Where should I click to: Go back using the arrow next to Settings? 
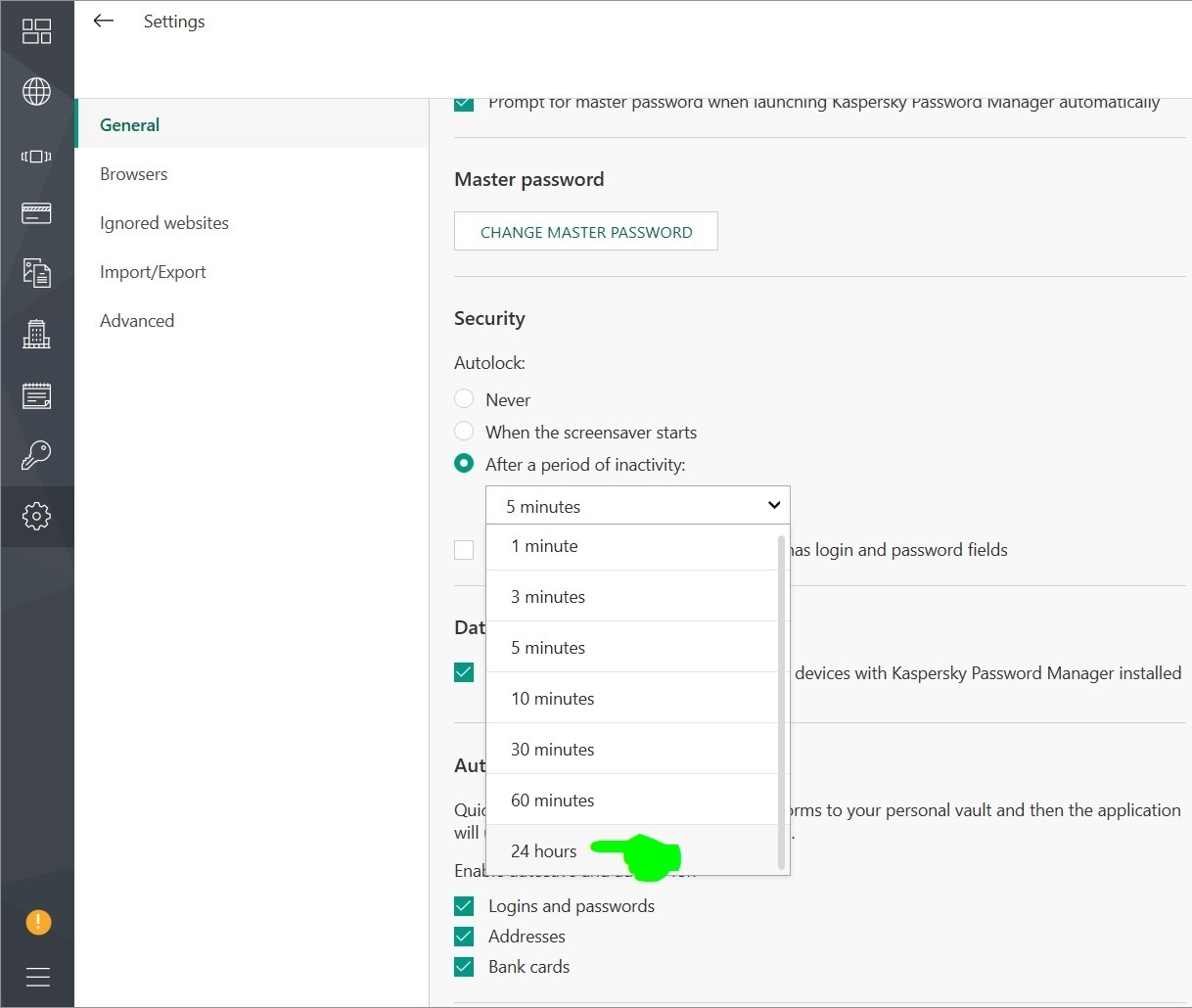pos(104,21)
